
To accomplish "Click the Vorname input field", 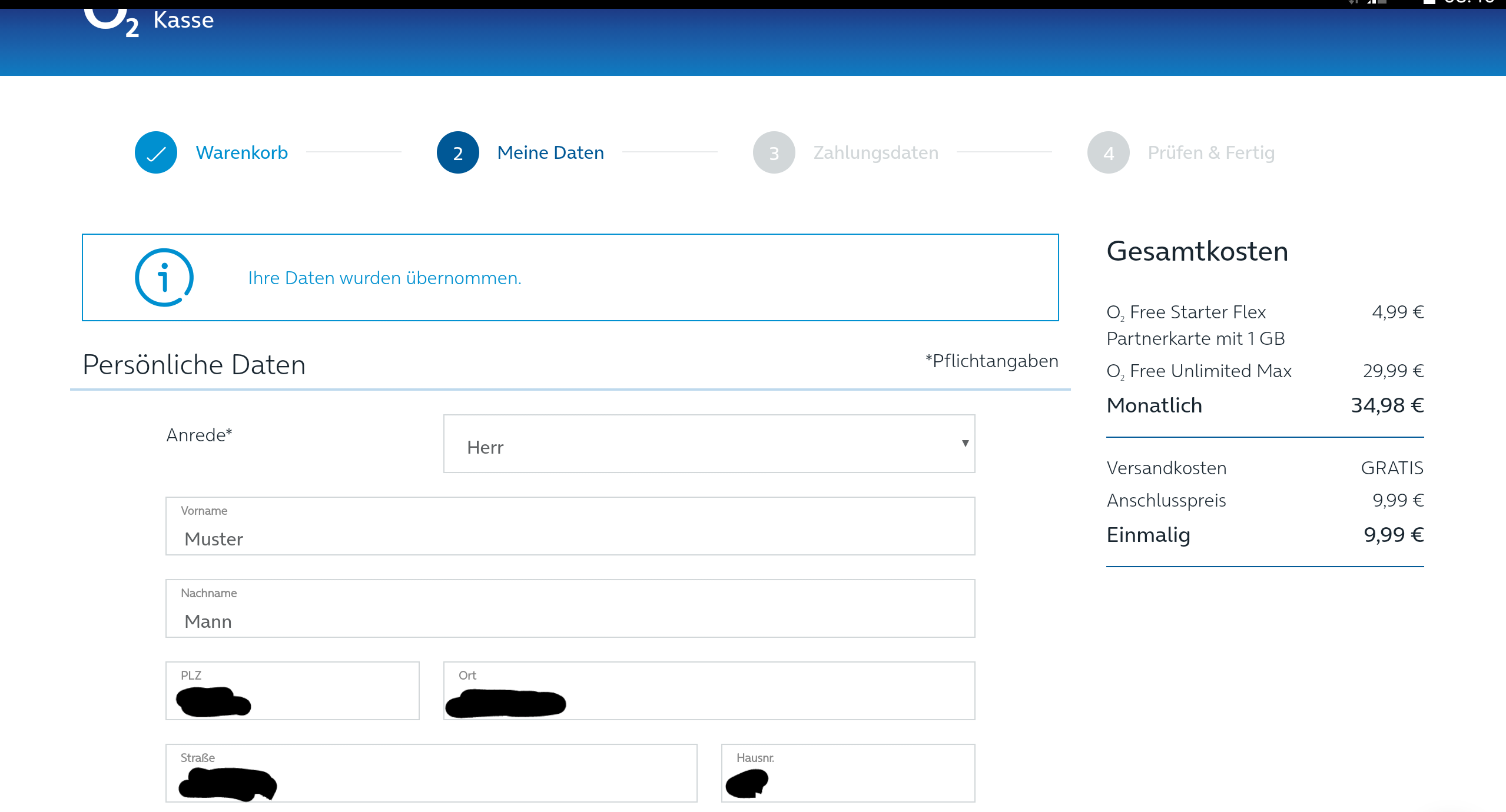I will tap(570, 526).
